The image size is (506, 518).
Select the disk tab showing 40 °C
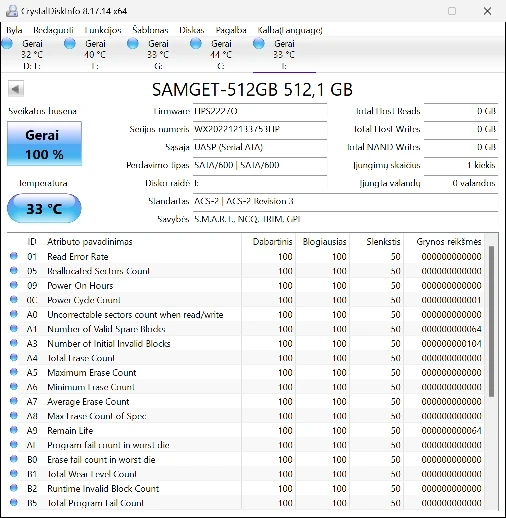[x=95, y=54]
